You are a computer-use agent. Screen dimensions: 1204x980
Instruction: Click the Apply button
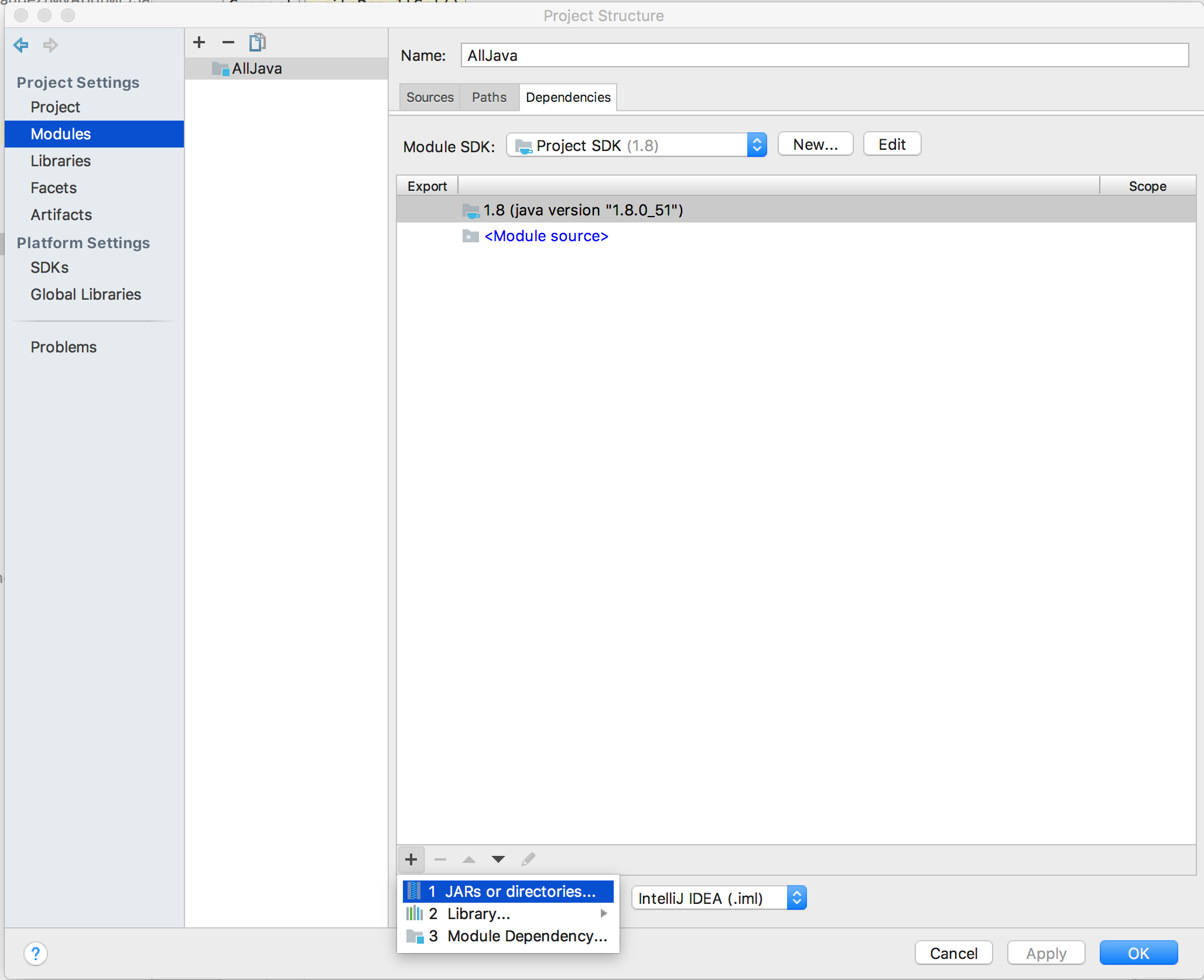point(1046,954)
